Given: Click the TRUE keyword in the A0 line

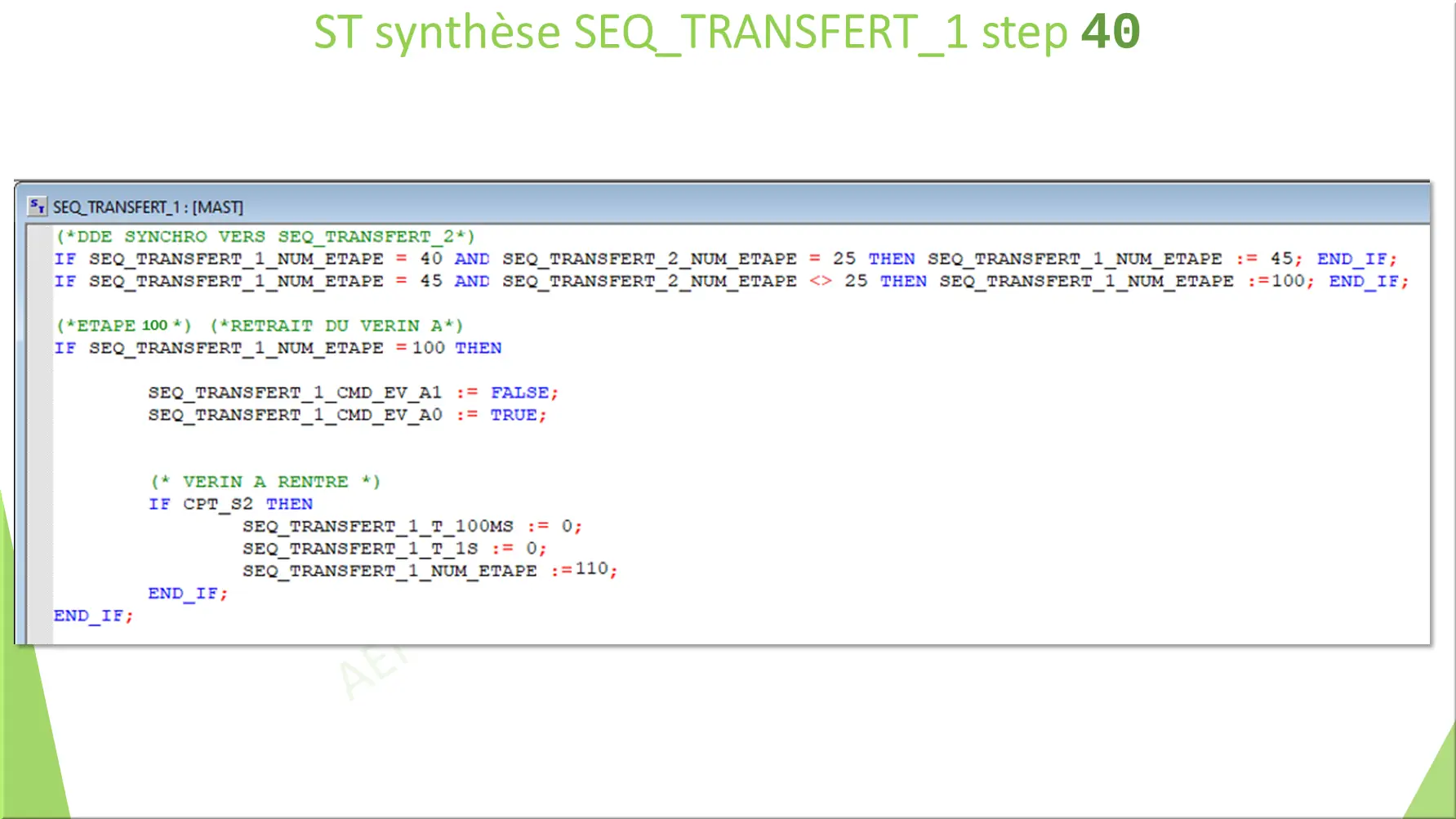Looking at the screenshot, I should [514, 415].
